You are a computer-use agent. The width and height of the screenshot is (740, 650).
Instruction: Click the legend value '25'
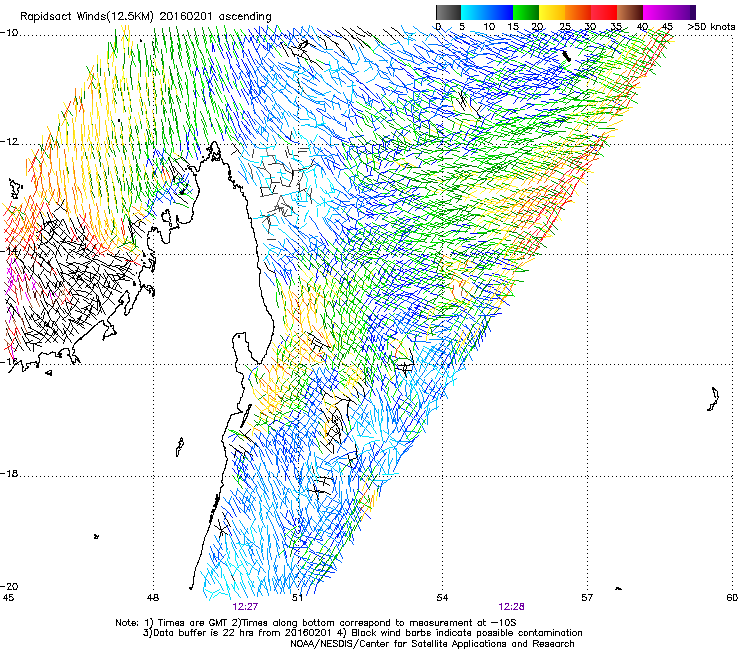click(x=565, y=27)
